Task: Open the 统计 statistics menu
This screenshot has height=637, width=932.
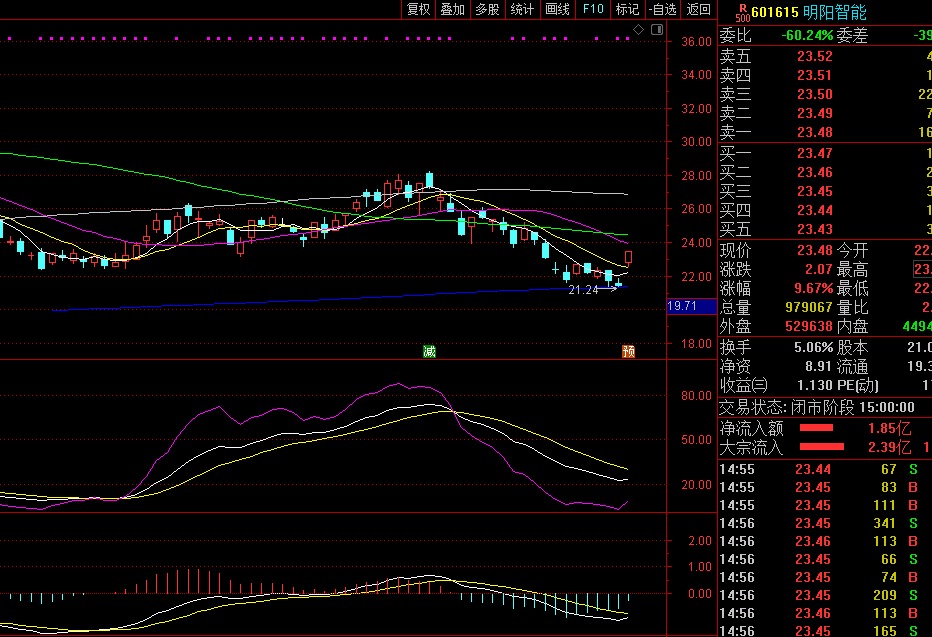Action: tap(522, 9)
